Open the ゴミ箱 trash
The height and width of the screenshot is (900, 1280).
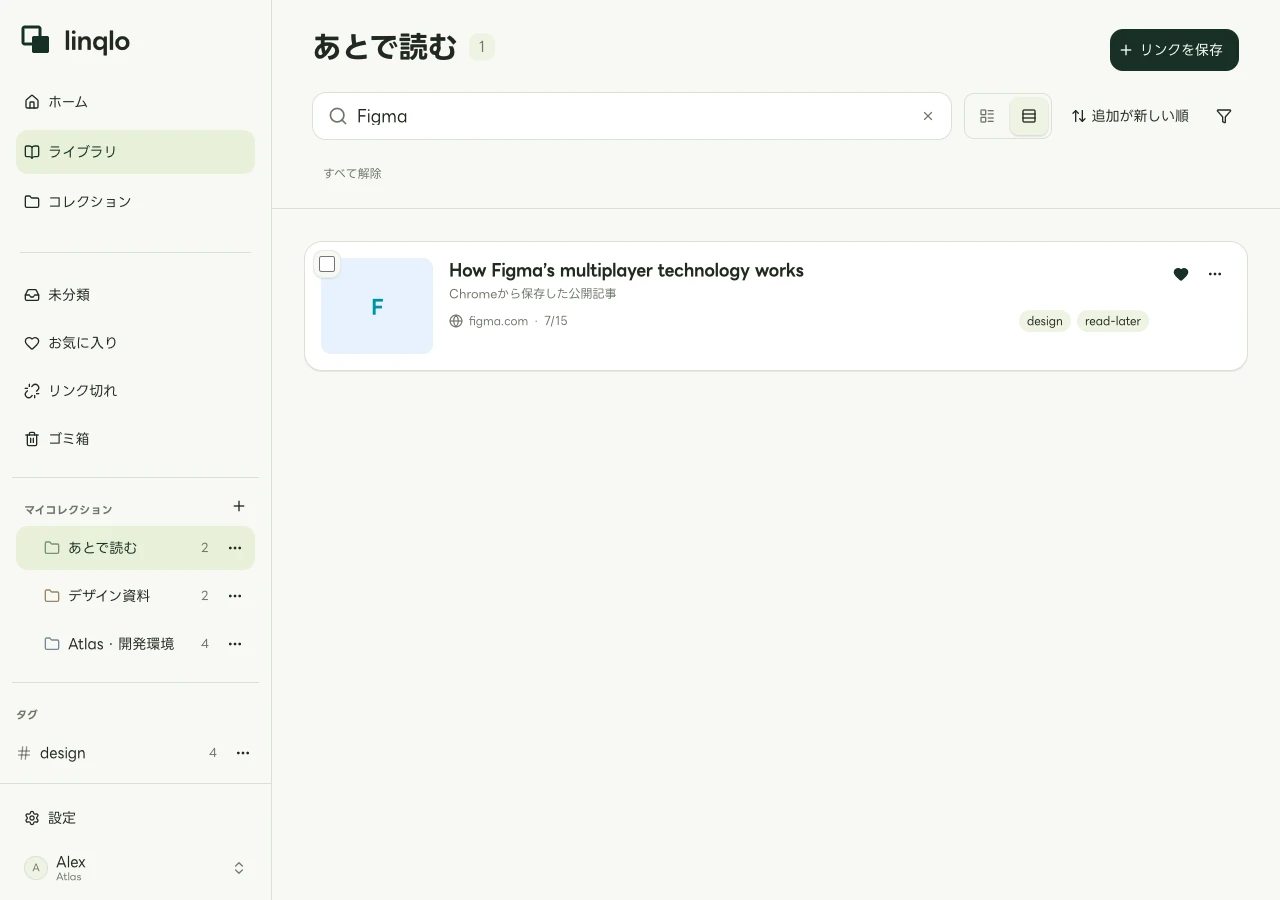tap(135, 439)
